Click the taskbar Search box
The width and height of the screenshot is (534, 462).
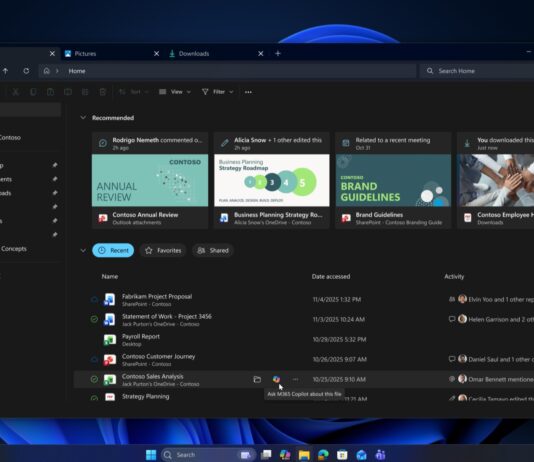click(x=207, y=455)
